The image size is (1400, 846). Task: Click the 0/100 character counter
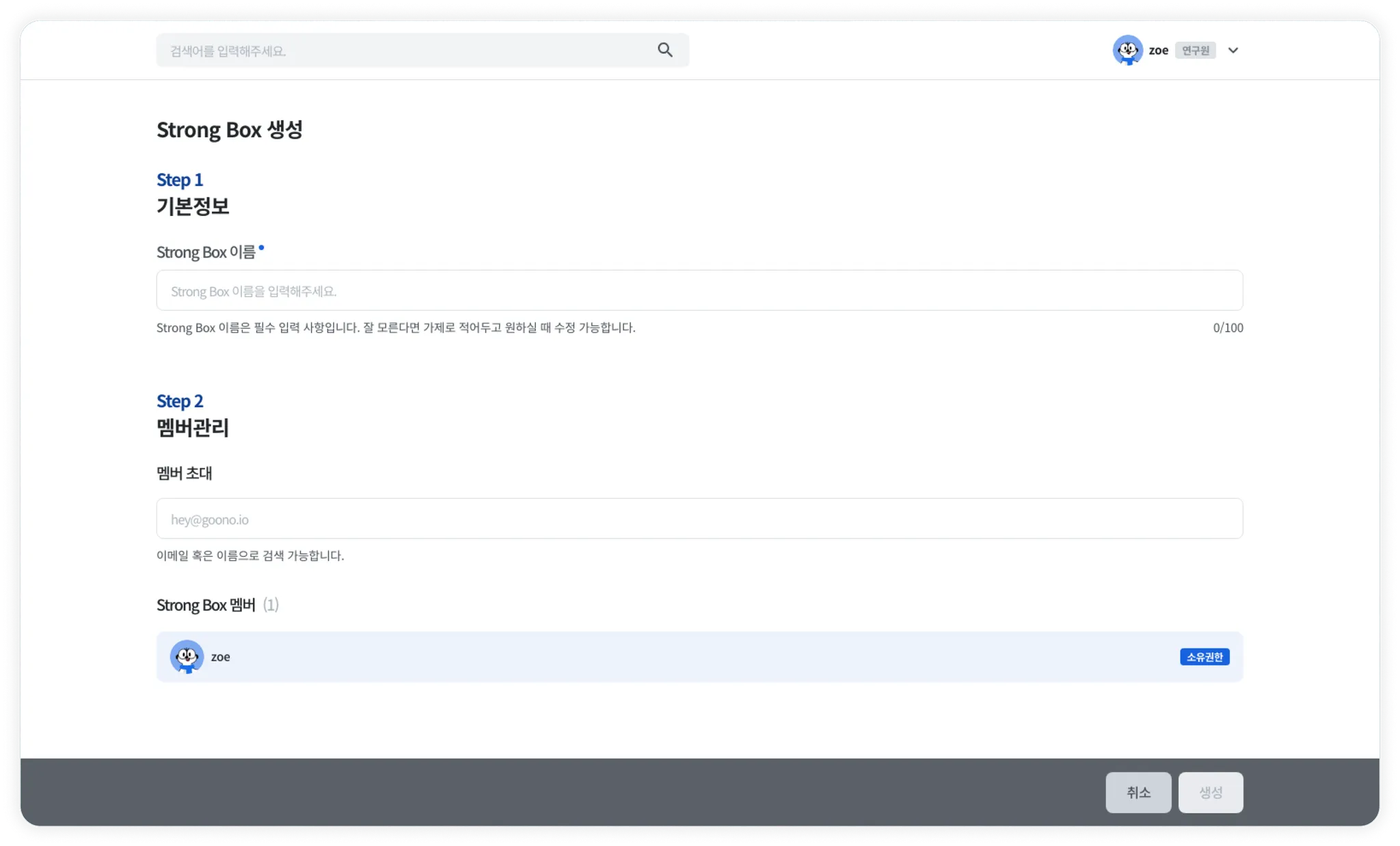[x=1227, y=328]
